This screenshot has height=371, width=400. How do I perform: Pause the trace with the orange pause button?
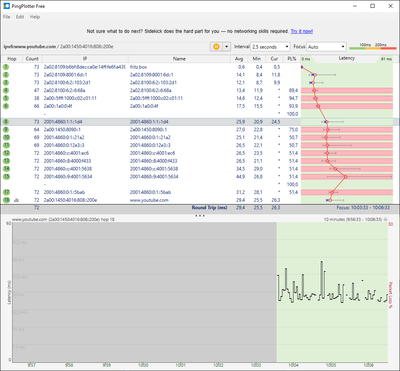216,47
